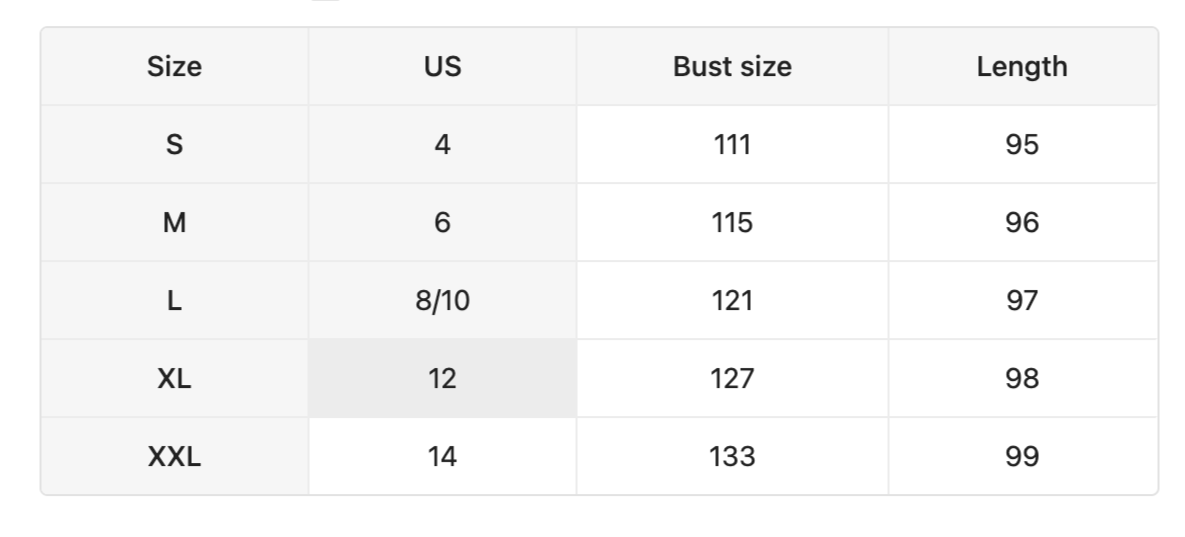Click the US size 14 cell
The image size is (1185, 537).
pos(442,457)
